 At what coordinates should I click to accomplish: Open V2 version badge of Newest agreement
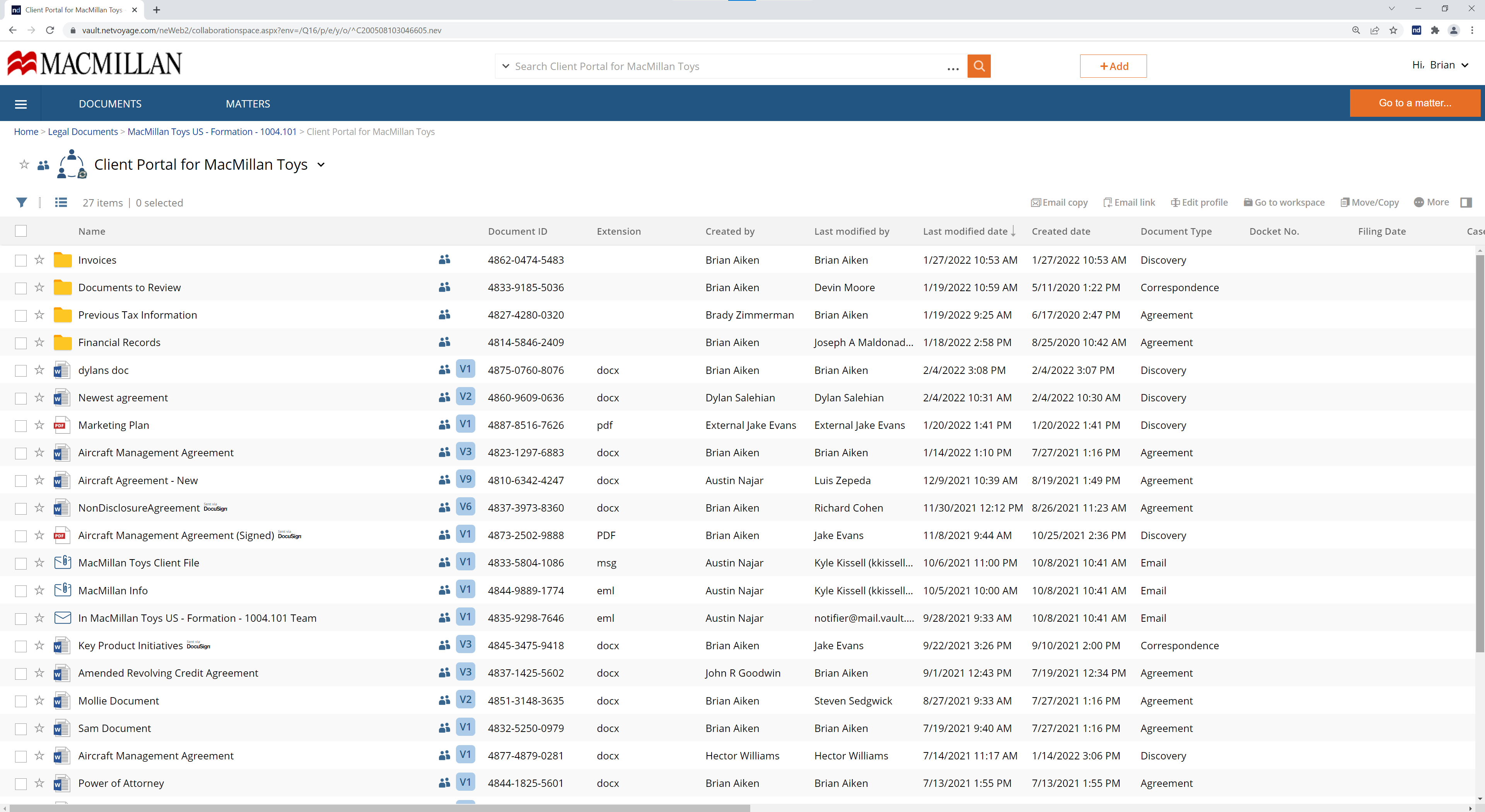point(465,396)
